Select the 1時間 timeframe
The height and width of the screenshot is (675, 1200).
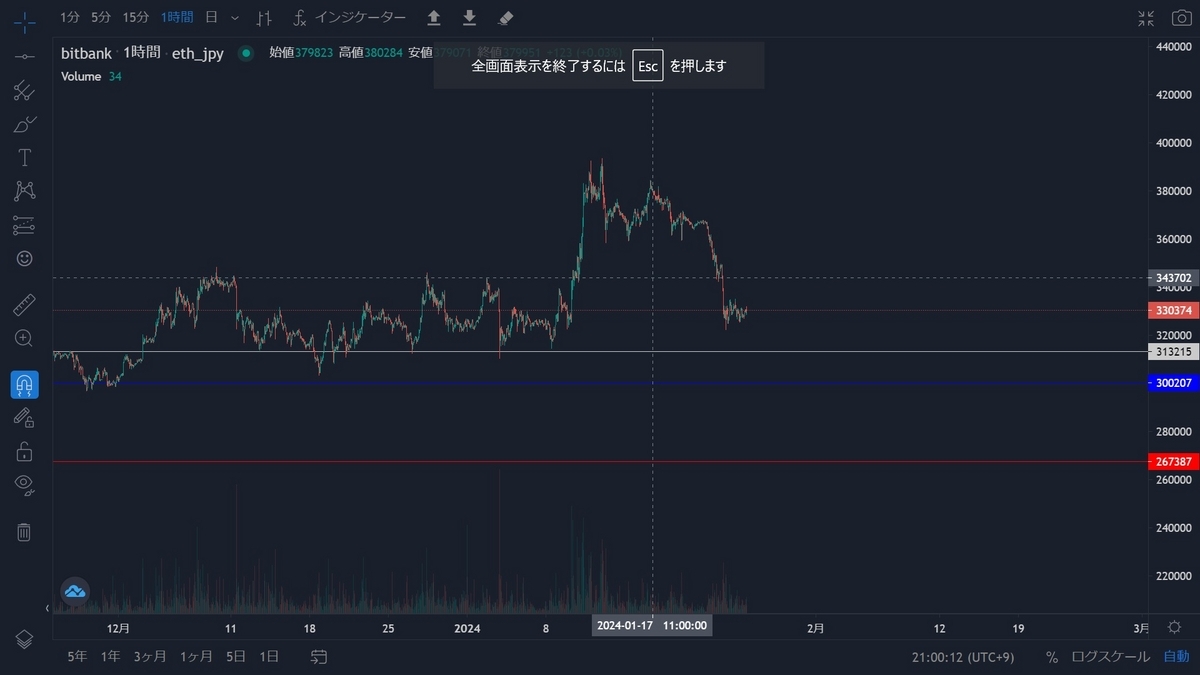[x=177, y=17]
